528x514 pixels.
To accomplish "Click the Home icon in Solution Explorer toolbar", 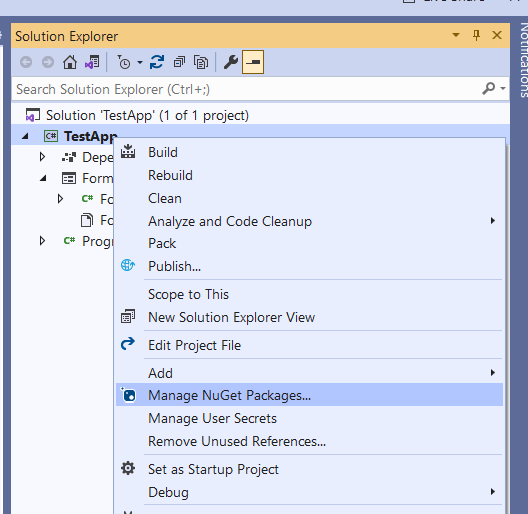I will point(70,62).
